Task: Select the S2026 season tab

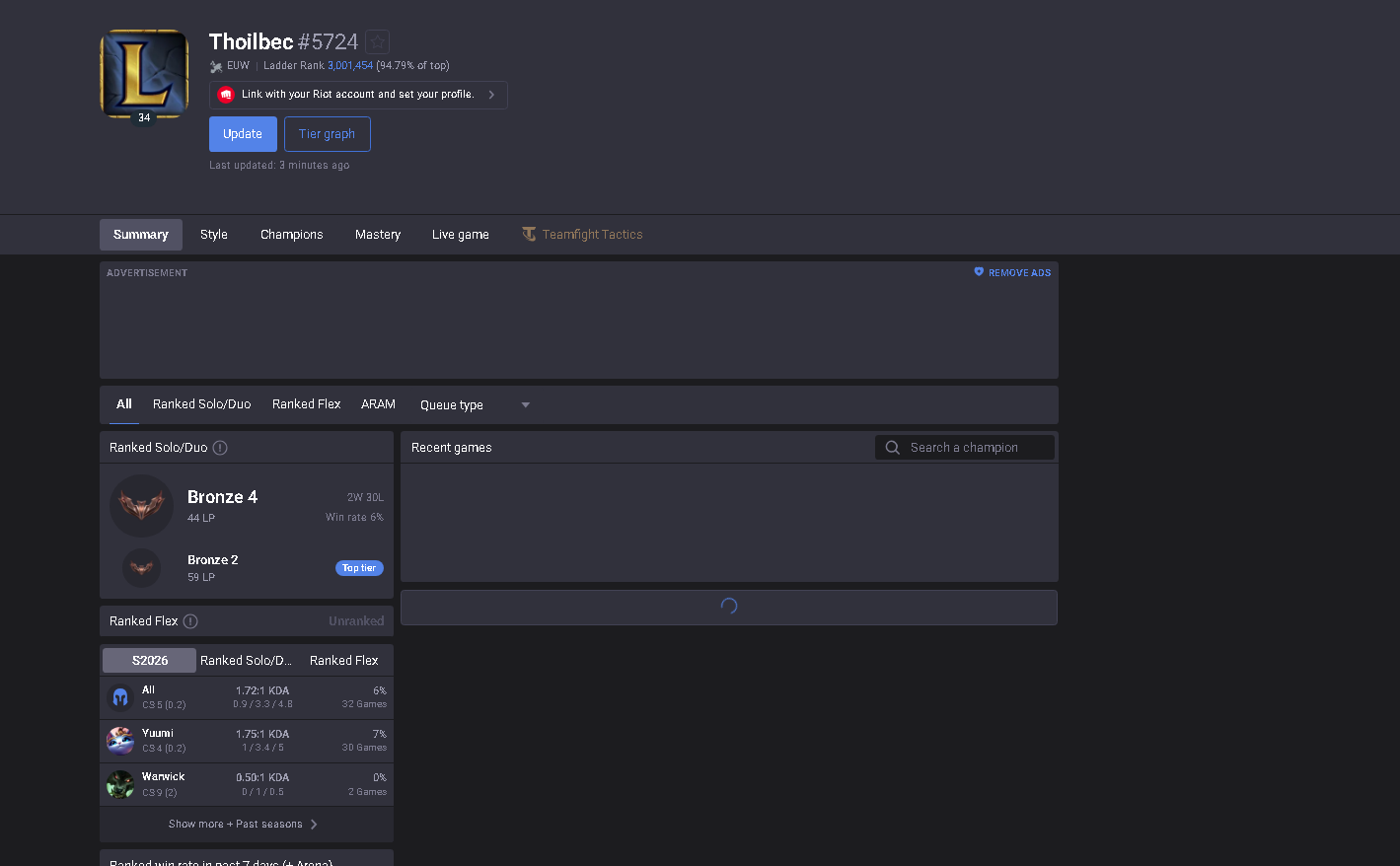Action: 150,661
